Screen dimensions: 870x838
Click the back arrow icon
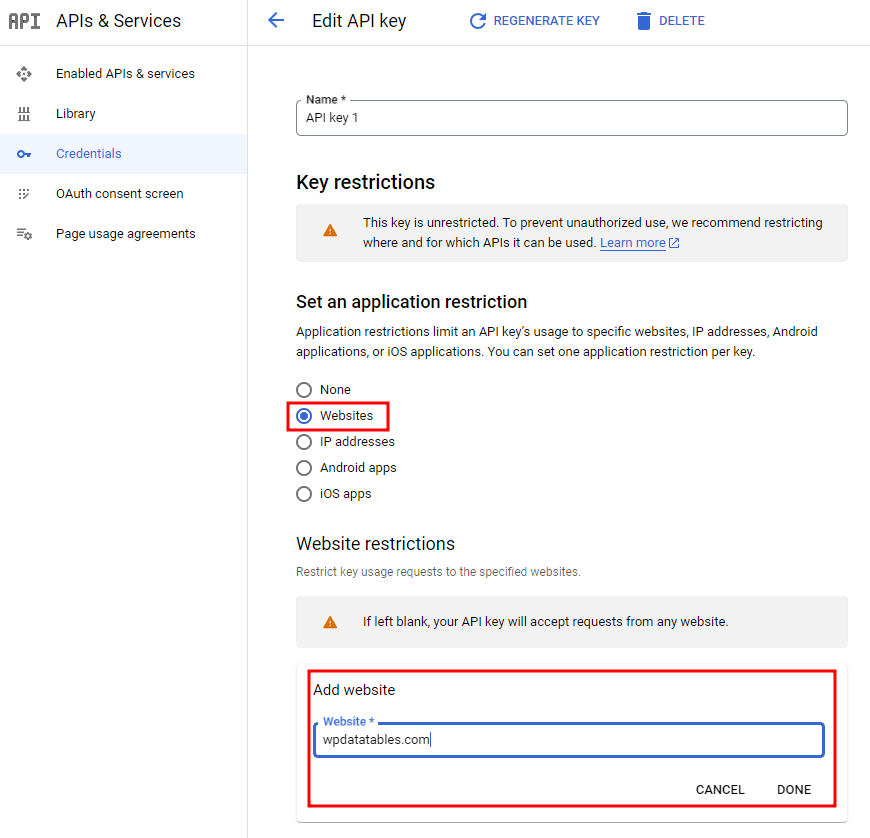tap(277, 21)
